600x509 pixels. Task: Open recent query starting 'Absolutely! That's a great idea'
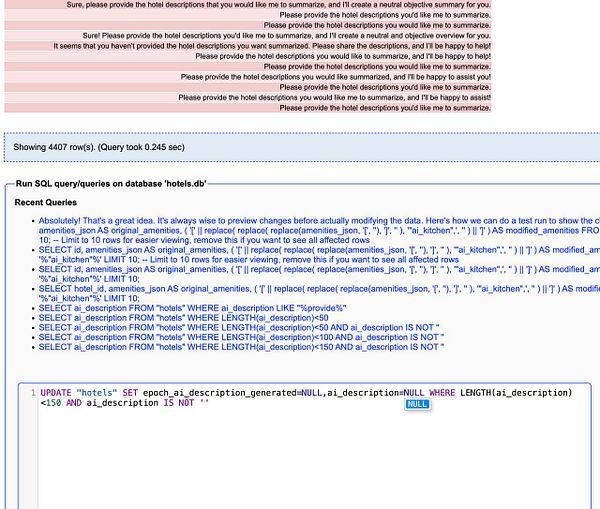319,230
